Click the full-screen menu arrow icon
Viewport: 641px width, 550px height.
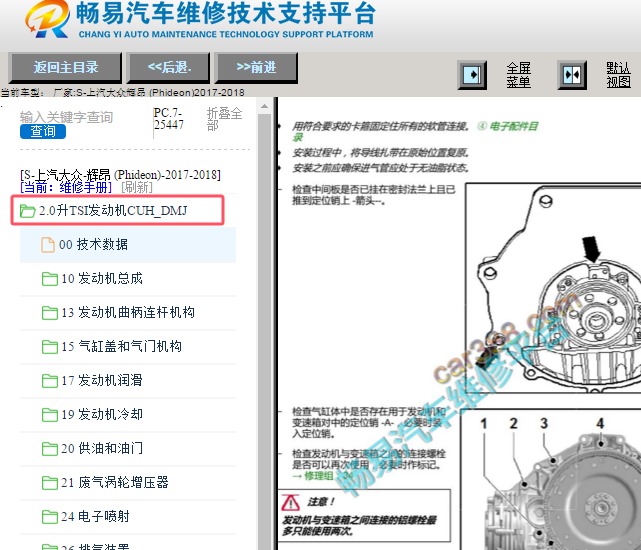click(472, 75)
